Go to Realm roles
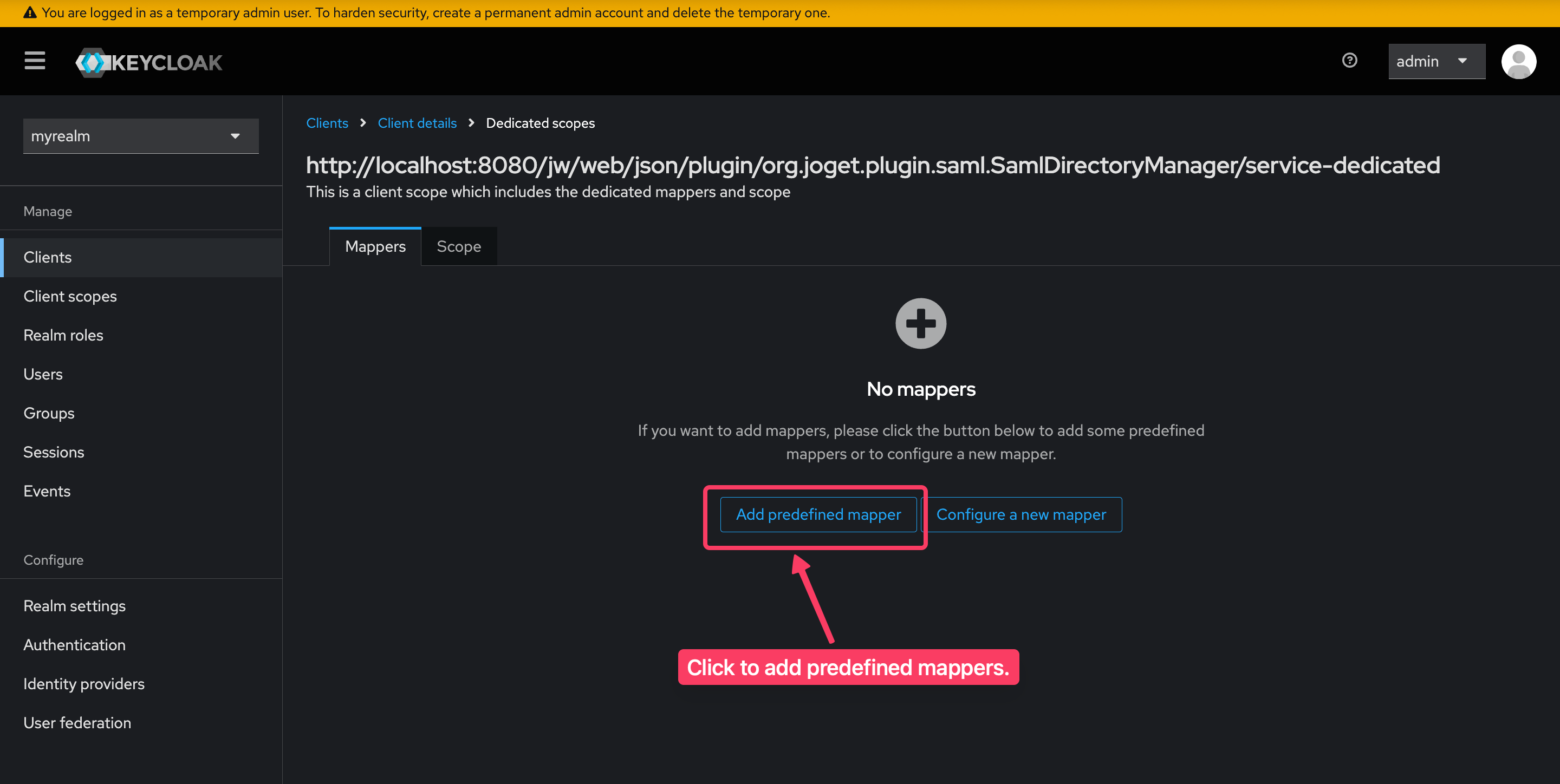 point(141,335)
